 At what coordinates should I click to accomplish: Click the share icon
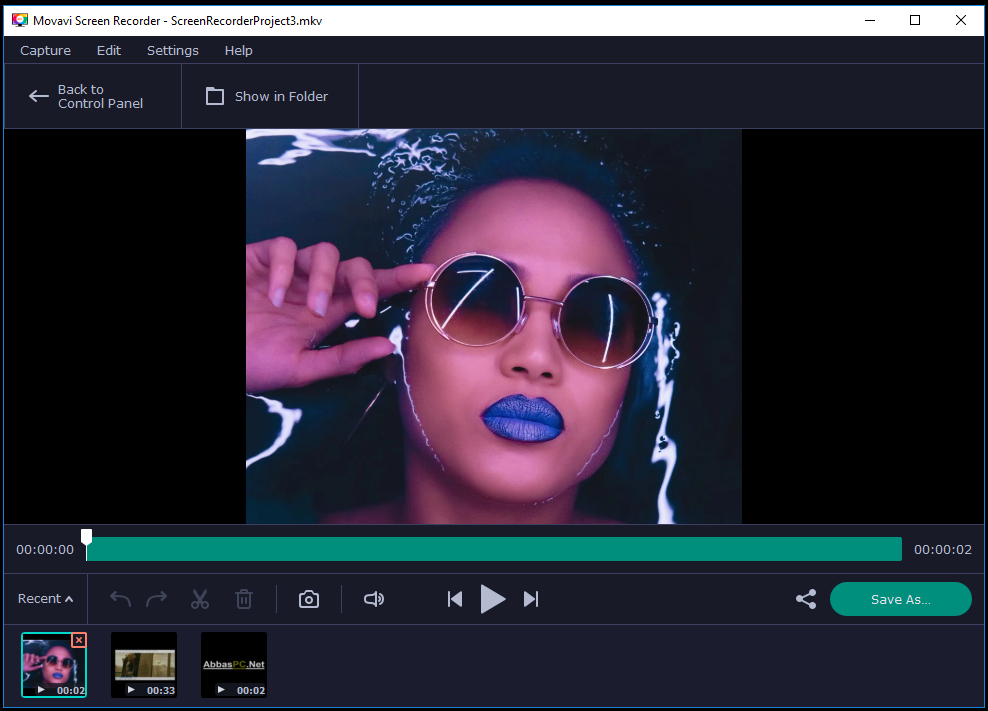[x=806, y=599]
